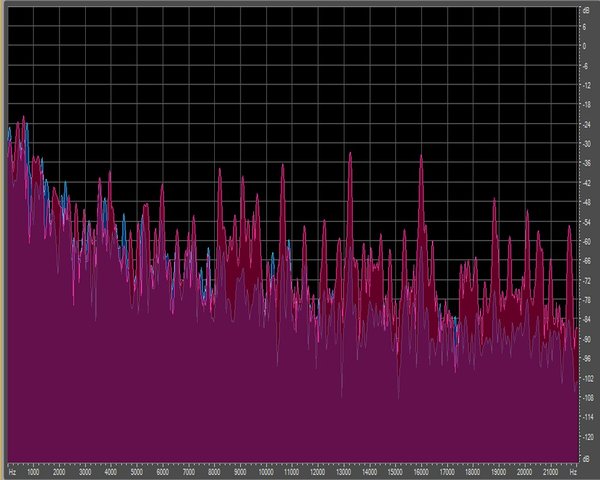Click the -108 dB scale label

[x=587, y=398]
